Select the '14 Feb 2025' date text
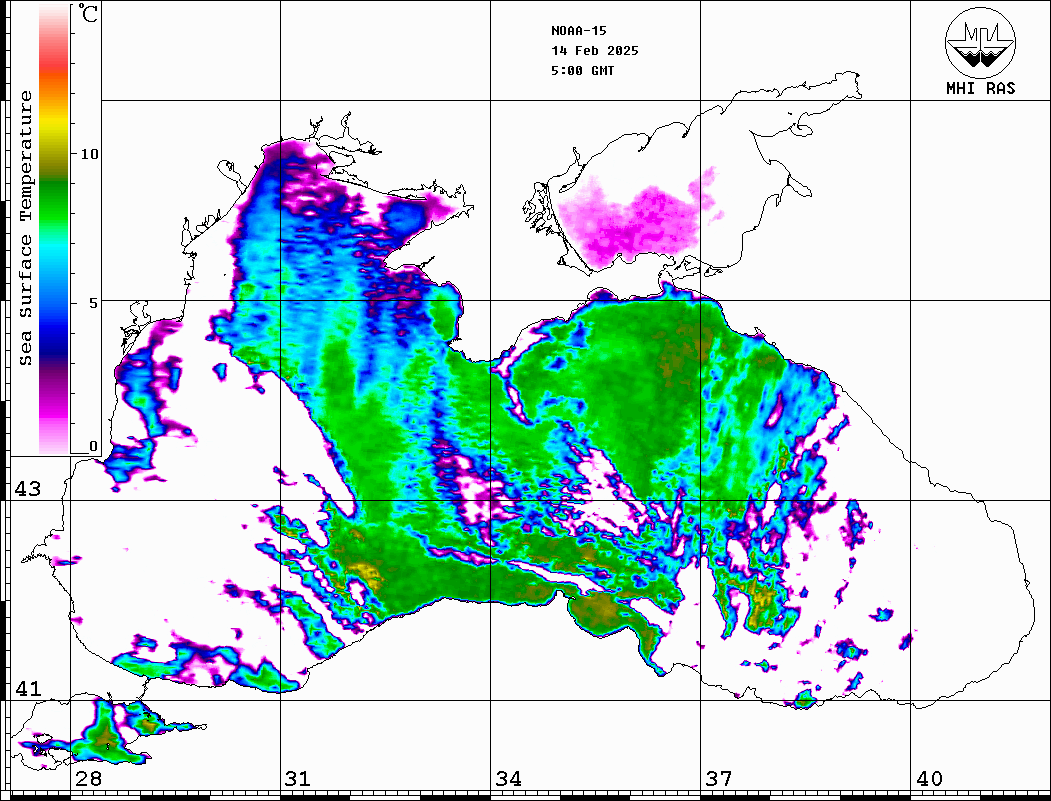Screen dimensions: 1051x801 click(x=595, y=51)
